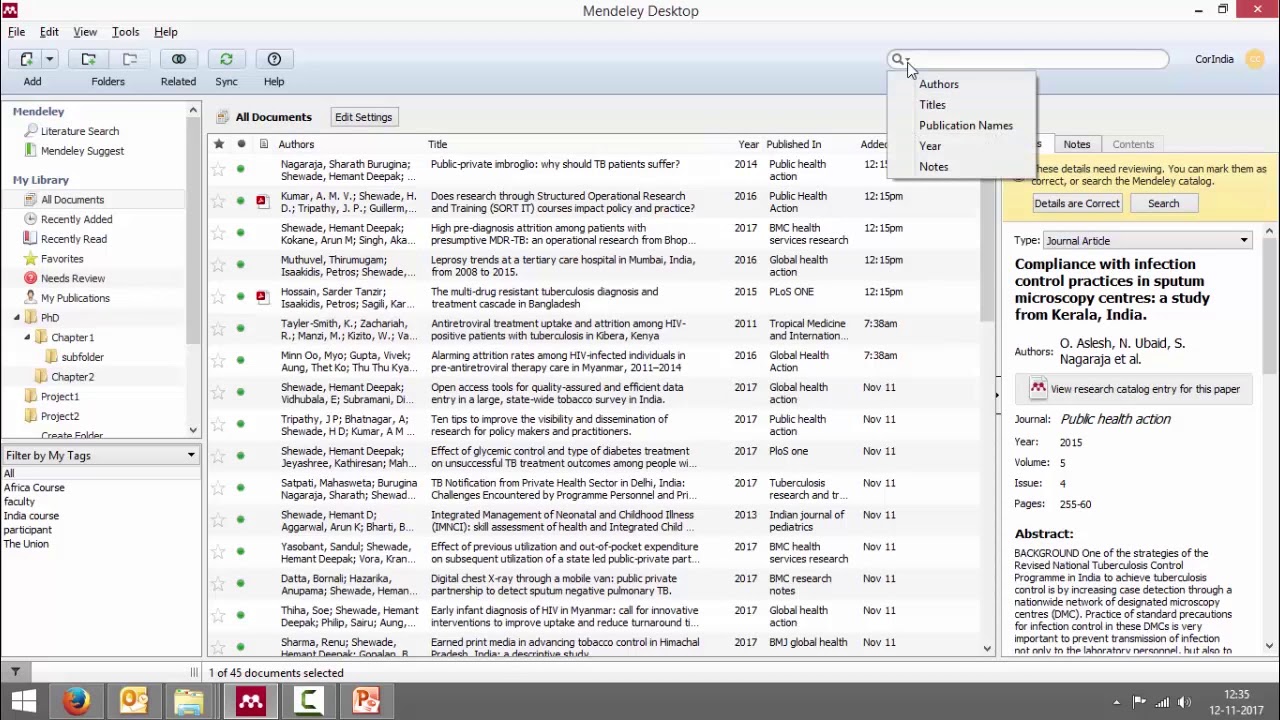Star the Minn Oo, Myo document
This screenshot has height=720, width=1280.
click(x=218, y=361)
